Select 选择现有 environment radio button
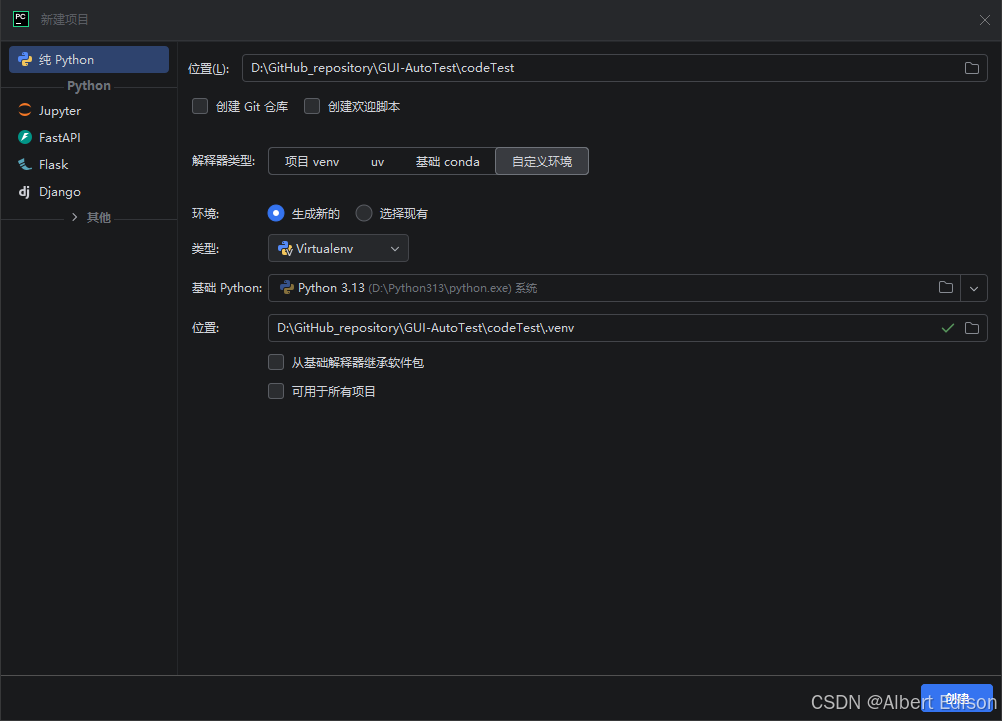1002x721 pixels. pyautogui.click(x=364, y=213)
